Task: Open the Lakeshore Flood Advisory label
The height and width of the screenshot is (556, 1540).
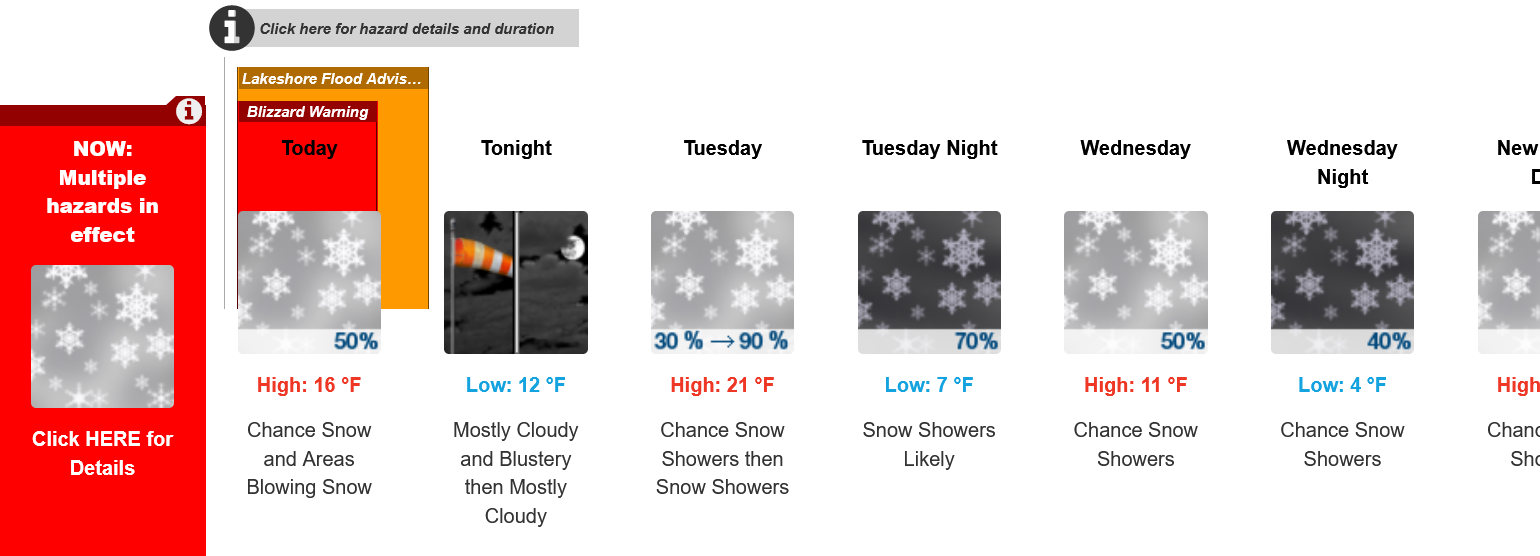Action: 332,79
